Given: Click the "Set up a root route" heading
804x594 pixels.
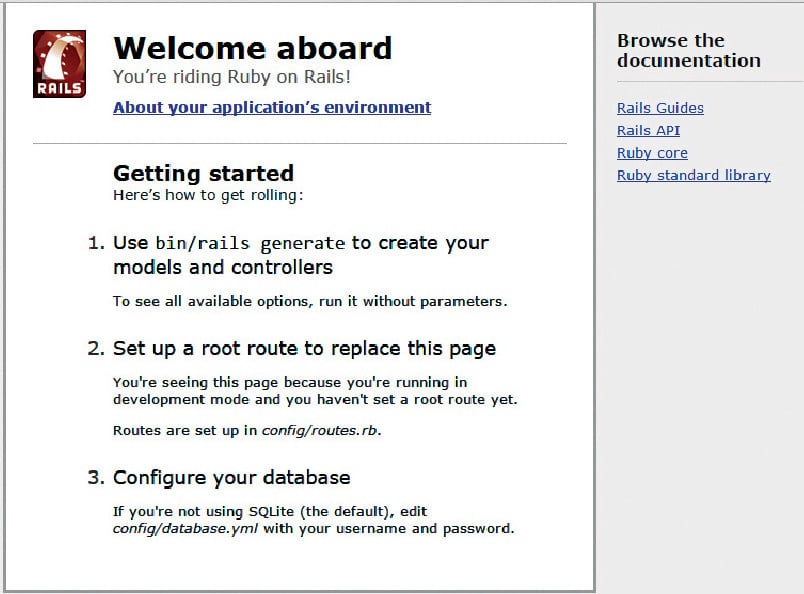Looking at the screenshot, I should [304, 349].
